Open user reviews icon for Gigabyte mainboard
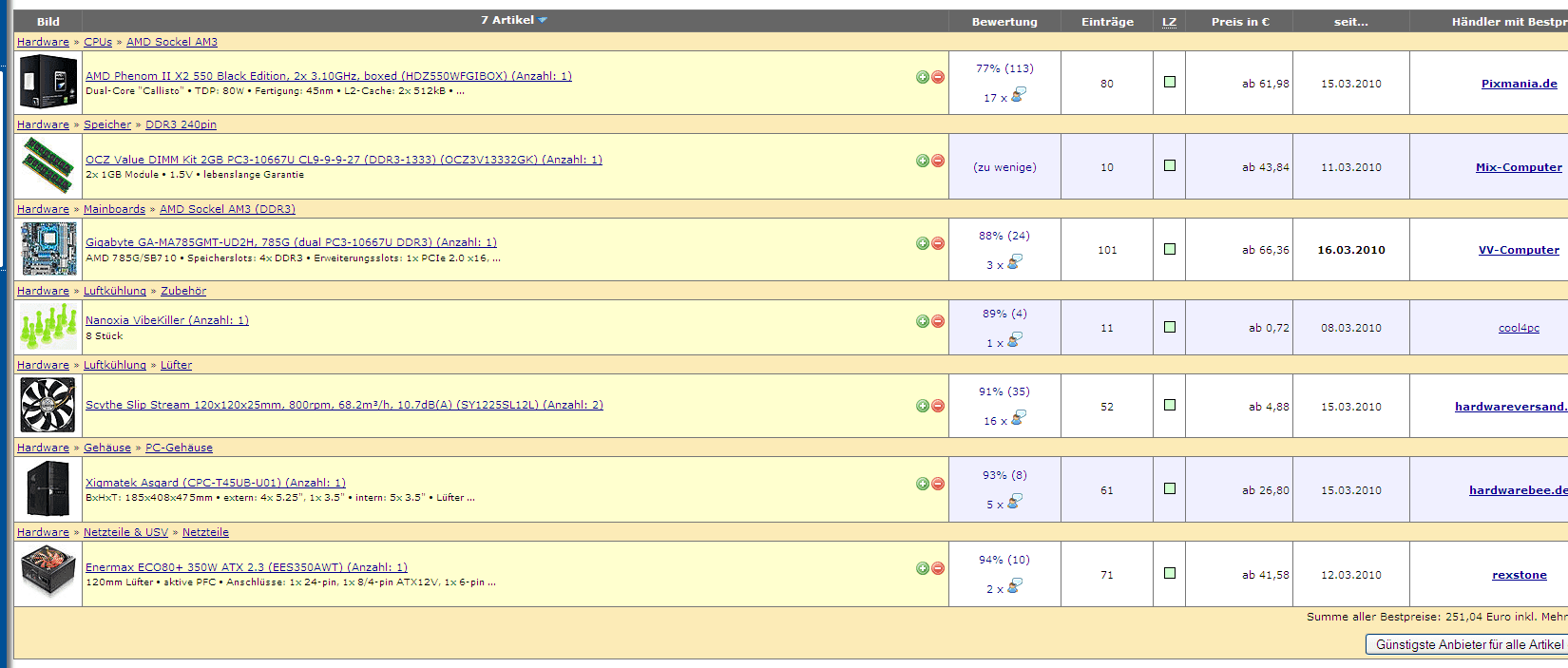Image resolution: width=1568 pixels, height=668 pixels. click(1014, 262)
